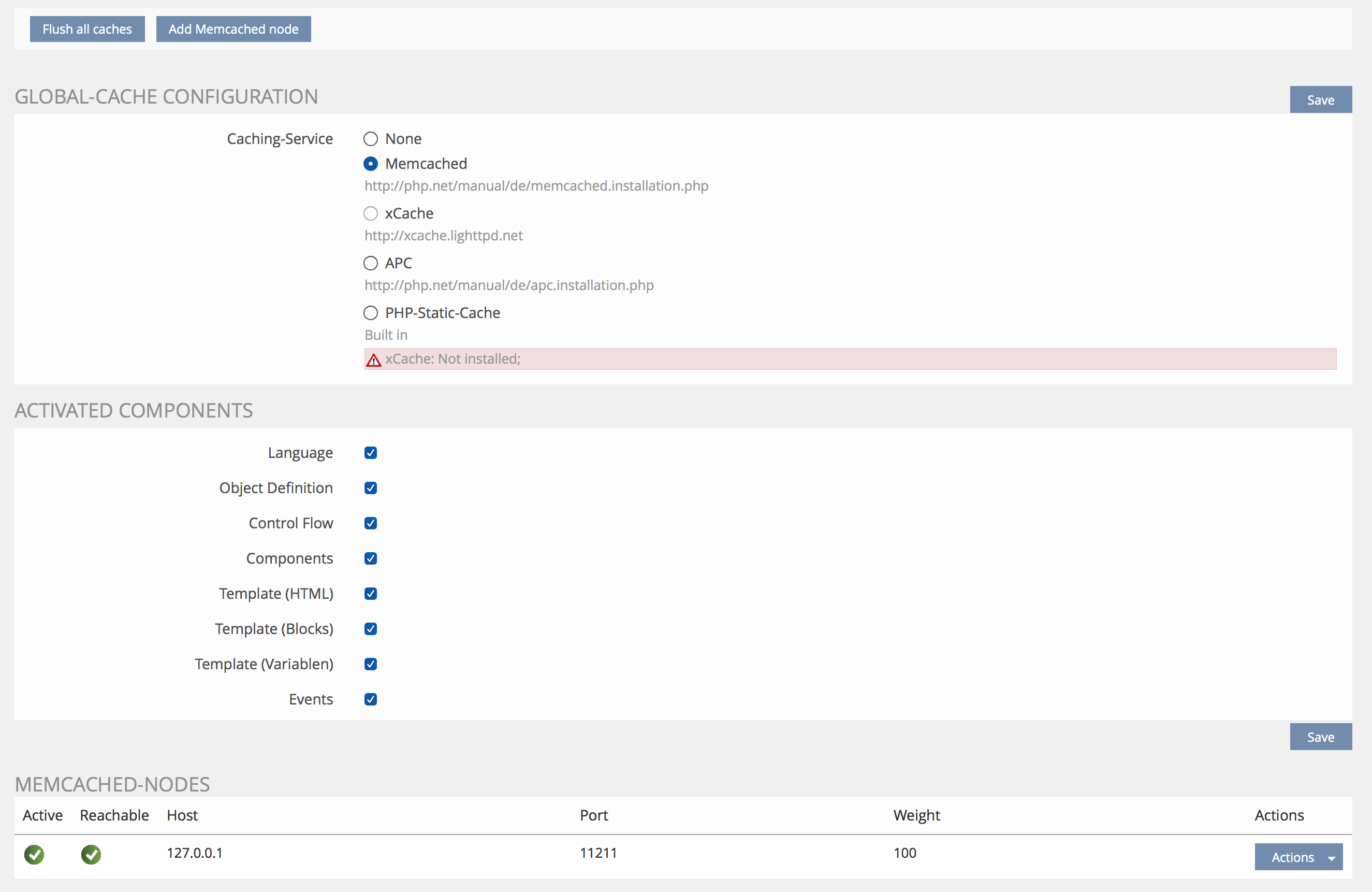Open the memcached.installation.php manual link
This screenshot has width=1372, height=892.
(x=536, y=186)
